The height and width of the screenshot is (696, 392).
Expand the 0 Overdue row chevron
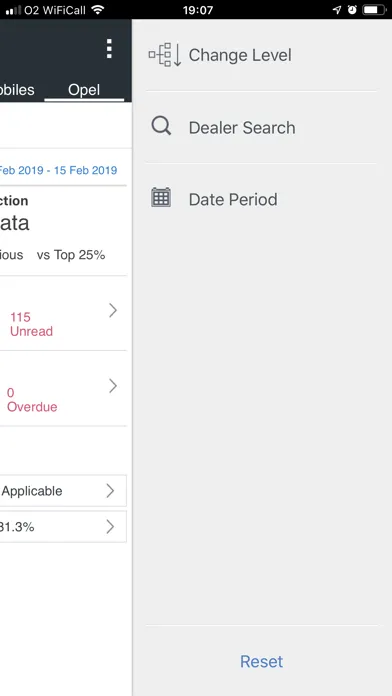[x=113, y=386]
